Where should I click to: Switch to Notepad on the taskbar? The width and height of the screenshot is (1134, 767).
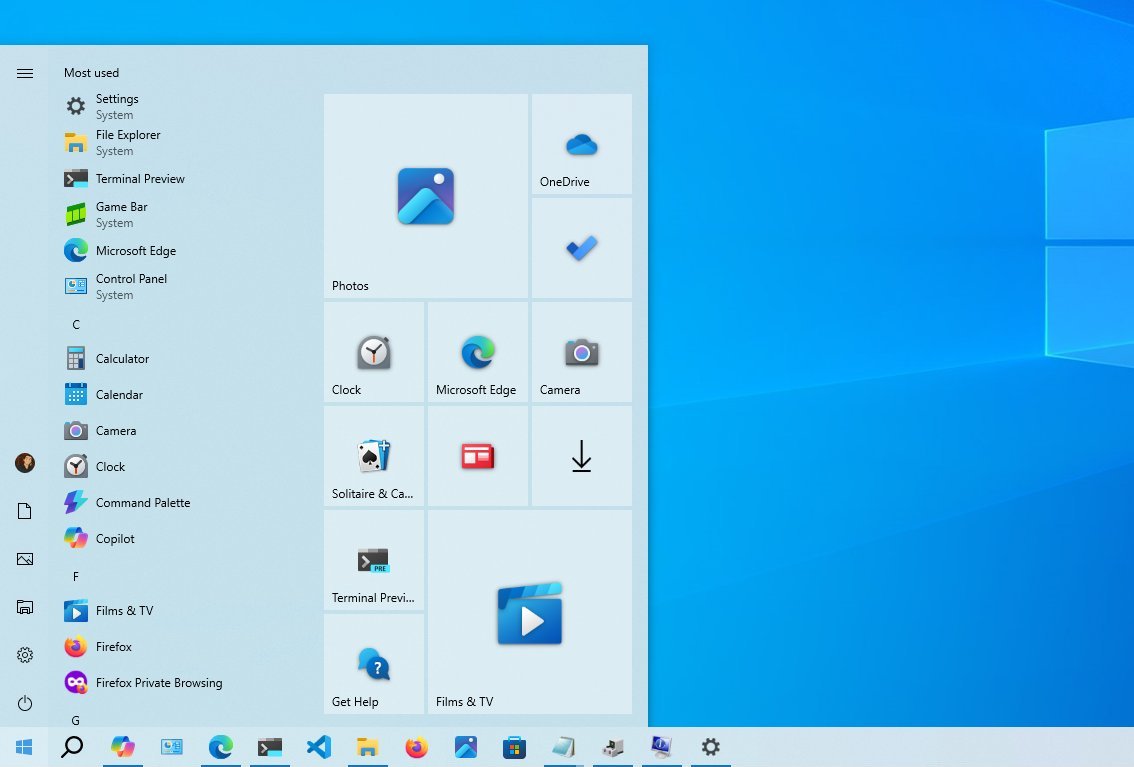(563, 747)
